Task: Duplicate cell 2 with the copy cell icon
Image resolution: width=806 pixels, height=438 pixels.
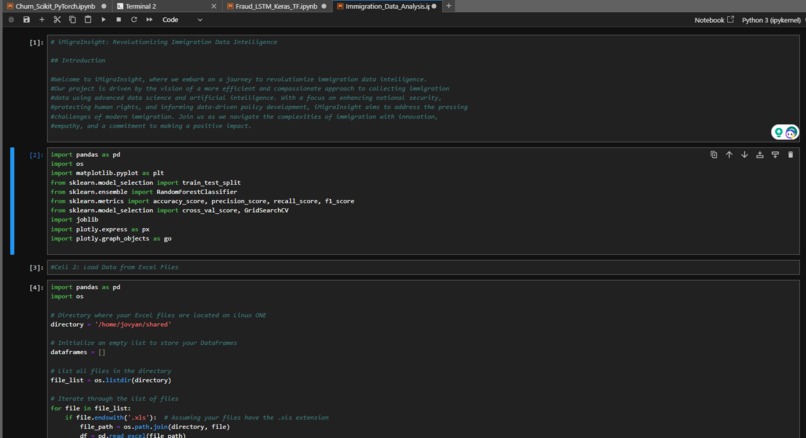Action: (x=713, y=155)
